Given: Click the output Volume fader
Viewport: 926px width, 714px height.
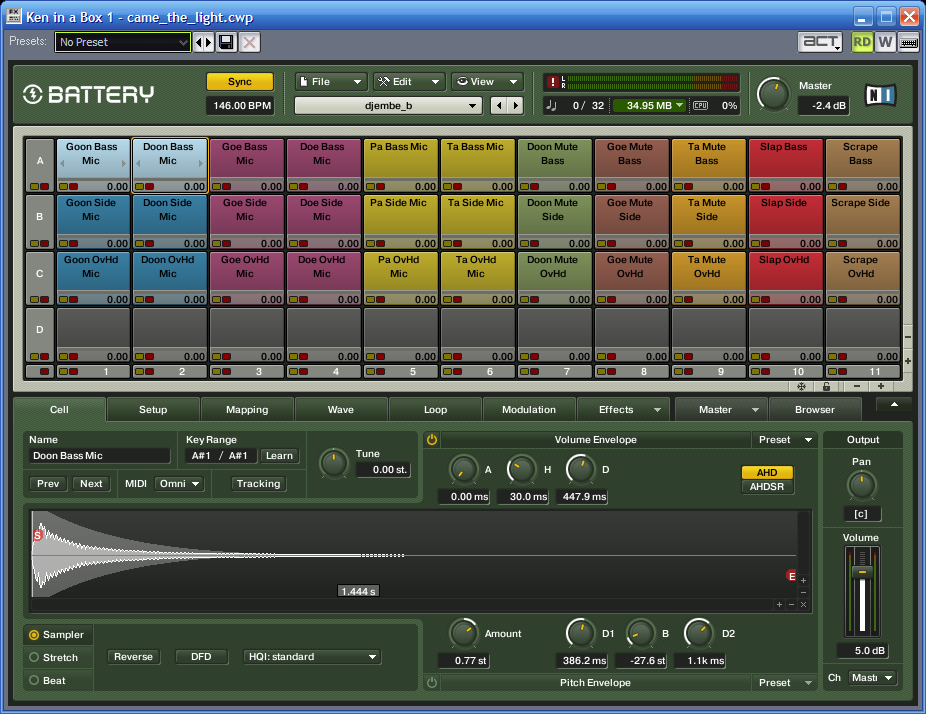Looking at the screenshot, I should pos(862,572).
